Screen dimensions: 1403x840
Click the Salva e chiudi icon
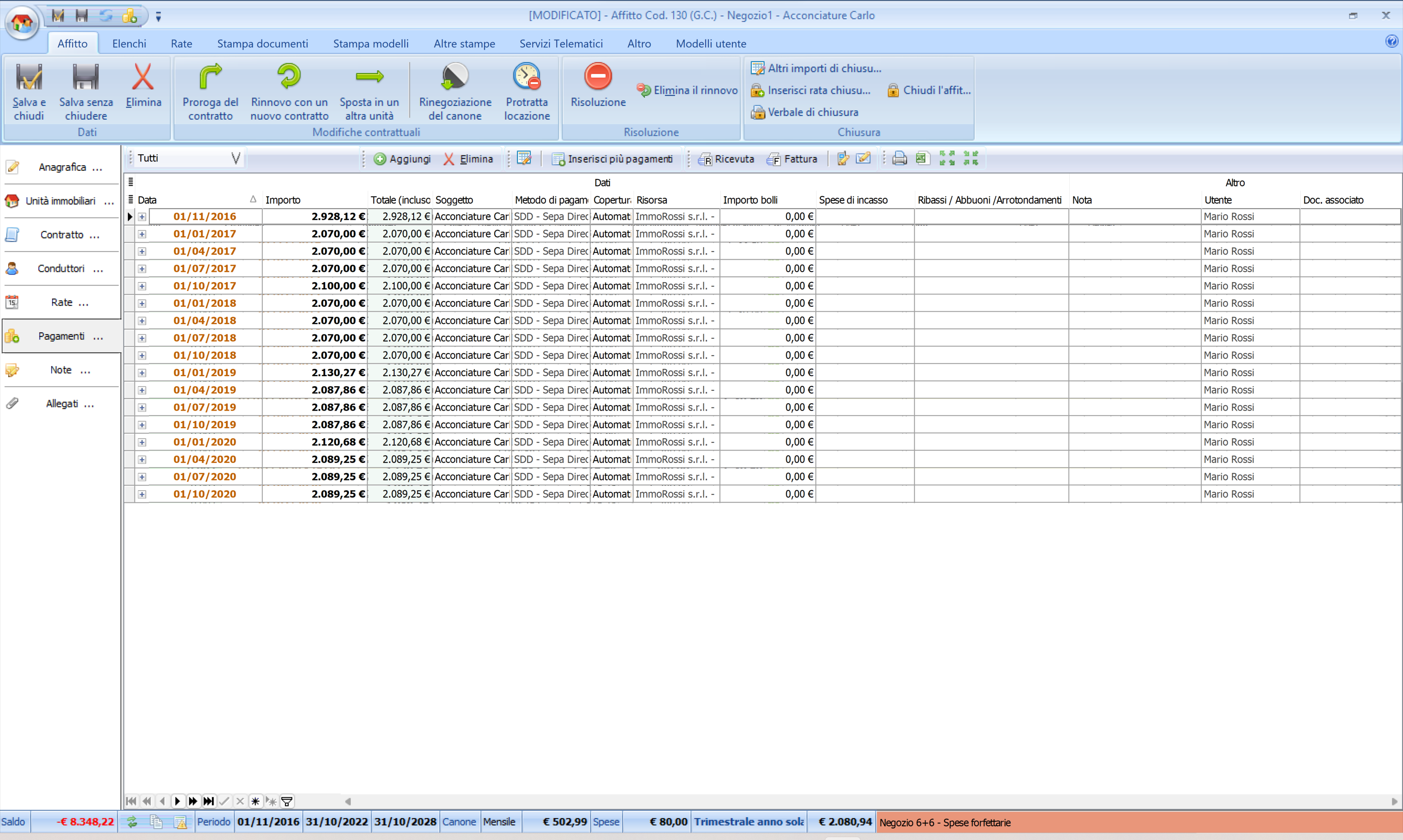point(28,78)
